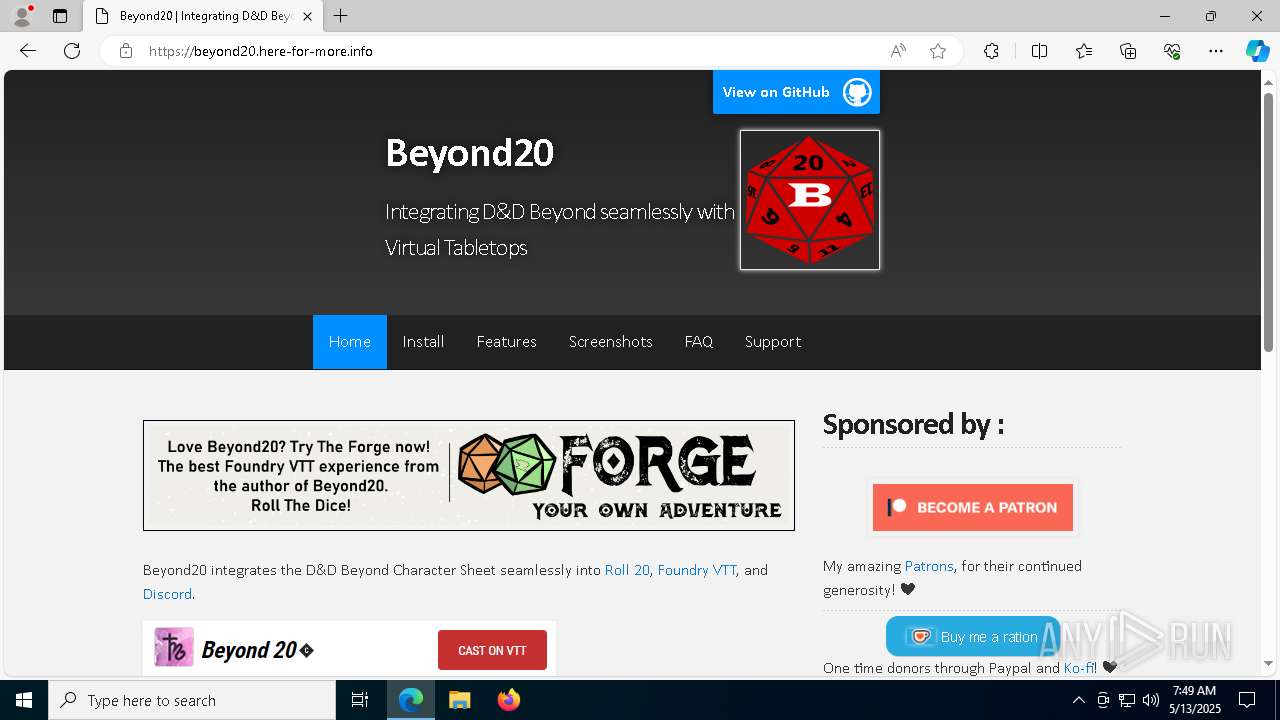Click the View on GitHub button
1280x720 pixels.
pyautogui.click(x=796, y=92)
